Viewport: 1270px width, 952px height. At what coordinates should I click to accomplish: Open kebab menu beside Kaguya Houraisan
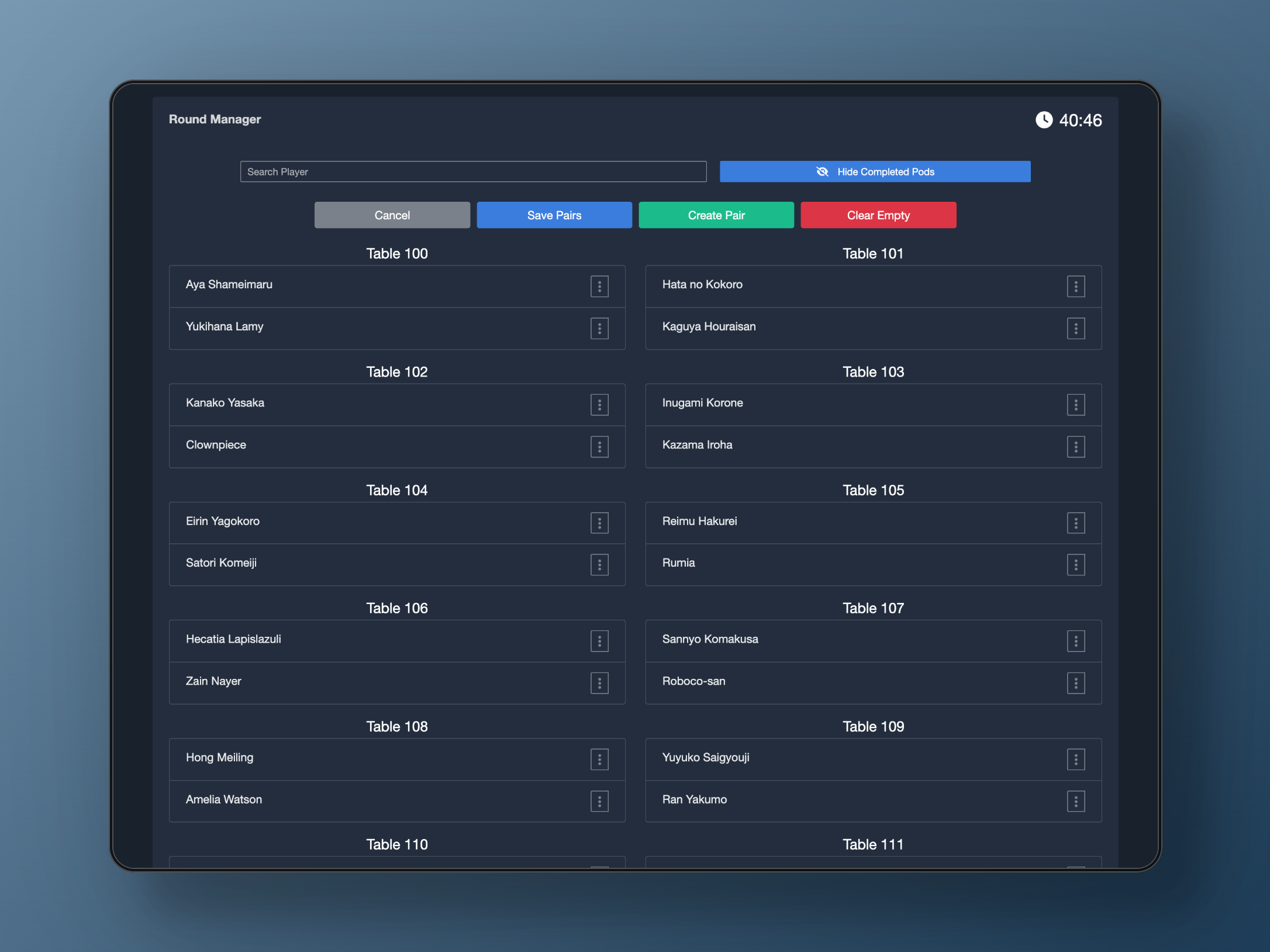(x=1076, y=329)
